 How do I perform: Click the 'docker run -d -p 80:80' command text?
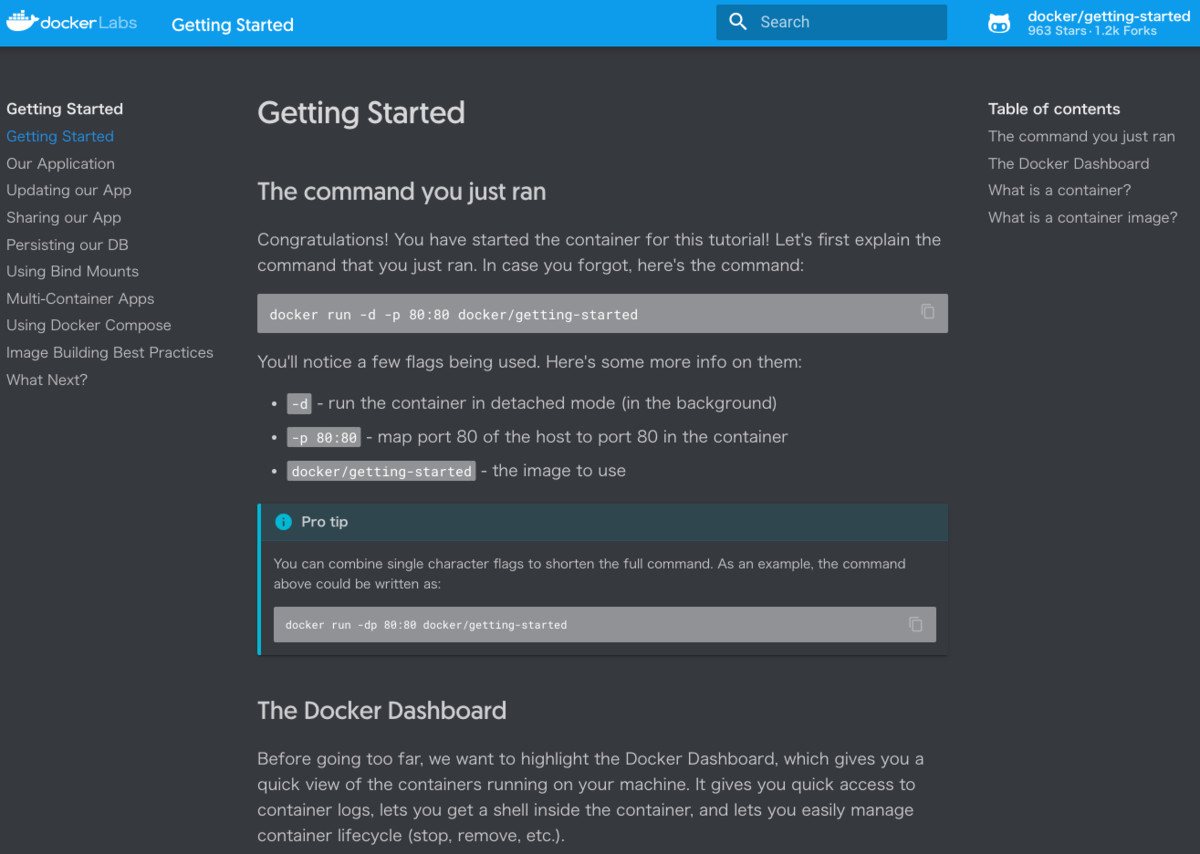coord(454,314)
